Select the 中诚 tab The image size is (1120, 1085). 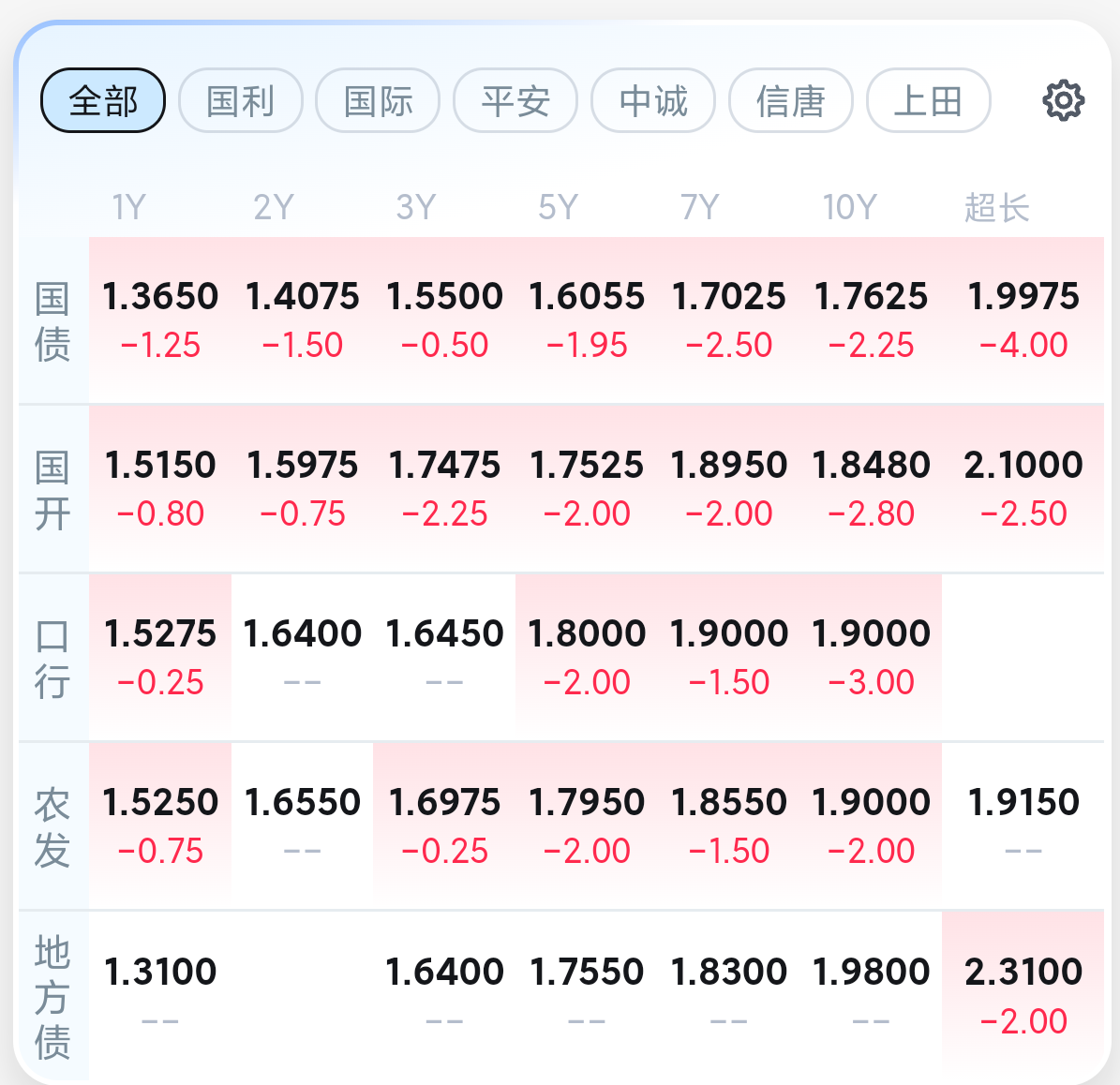653,100
